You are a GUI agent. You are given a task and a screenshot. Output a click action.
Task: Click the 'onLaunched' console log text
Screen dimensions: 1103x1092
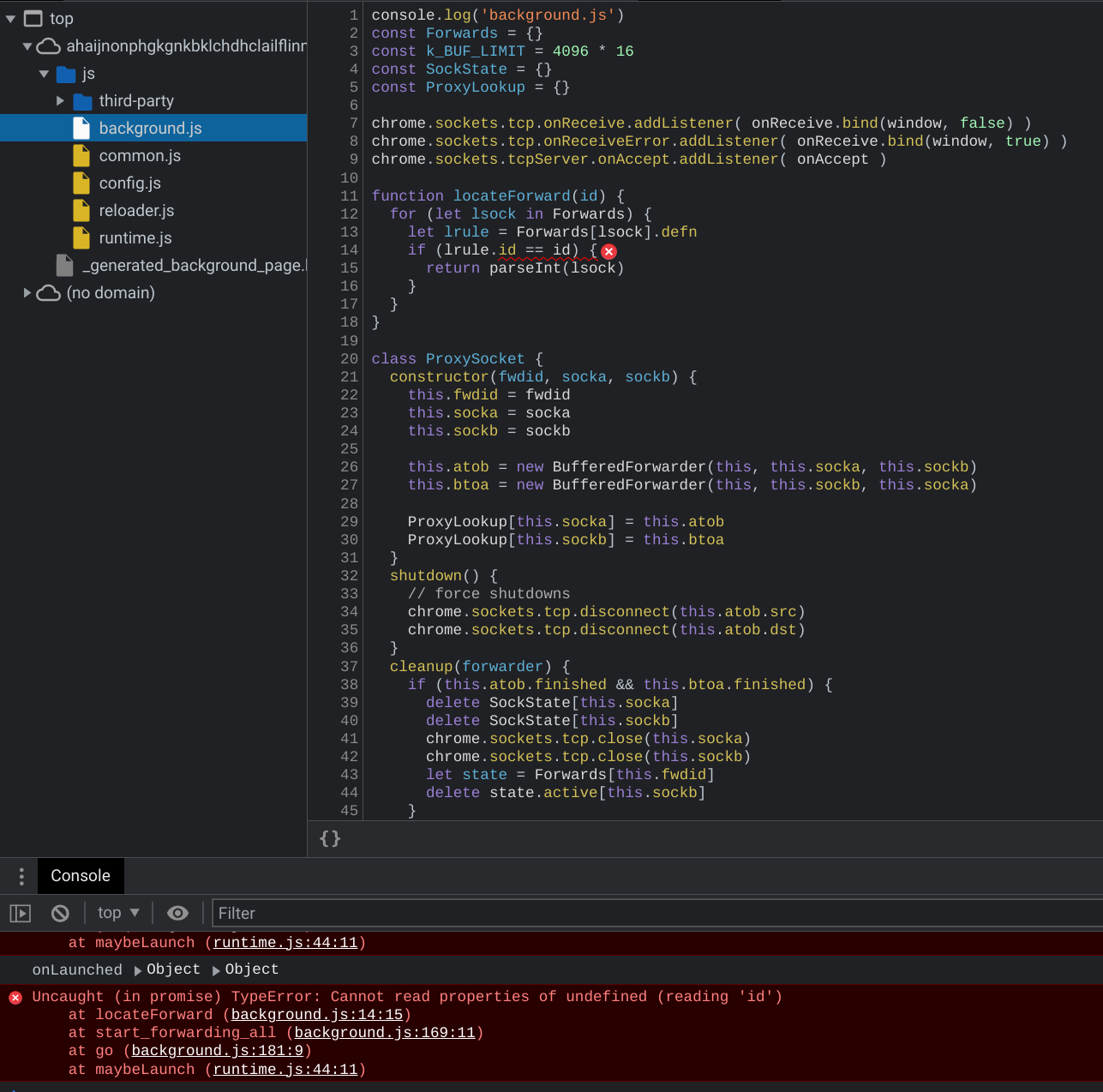(x=77, y=969)
